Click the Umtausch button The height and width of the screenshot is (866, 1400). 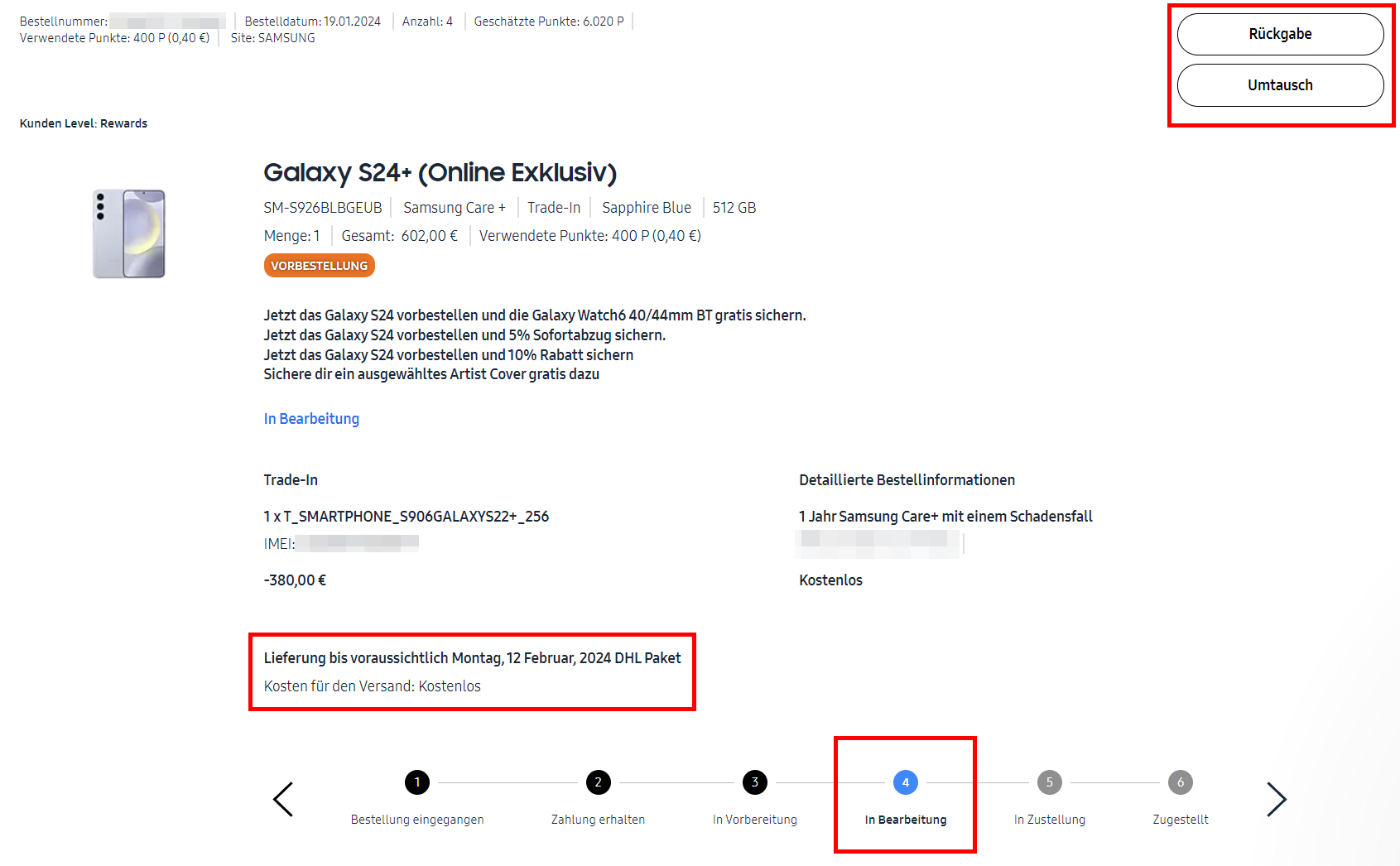pyautogui.click(x=1280, y=85)
